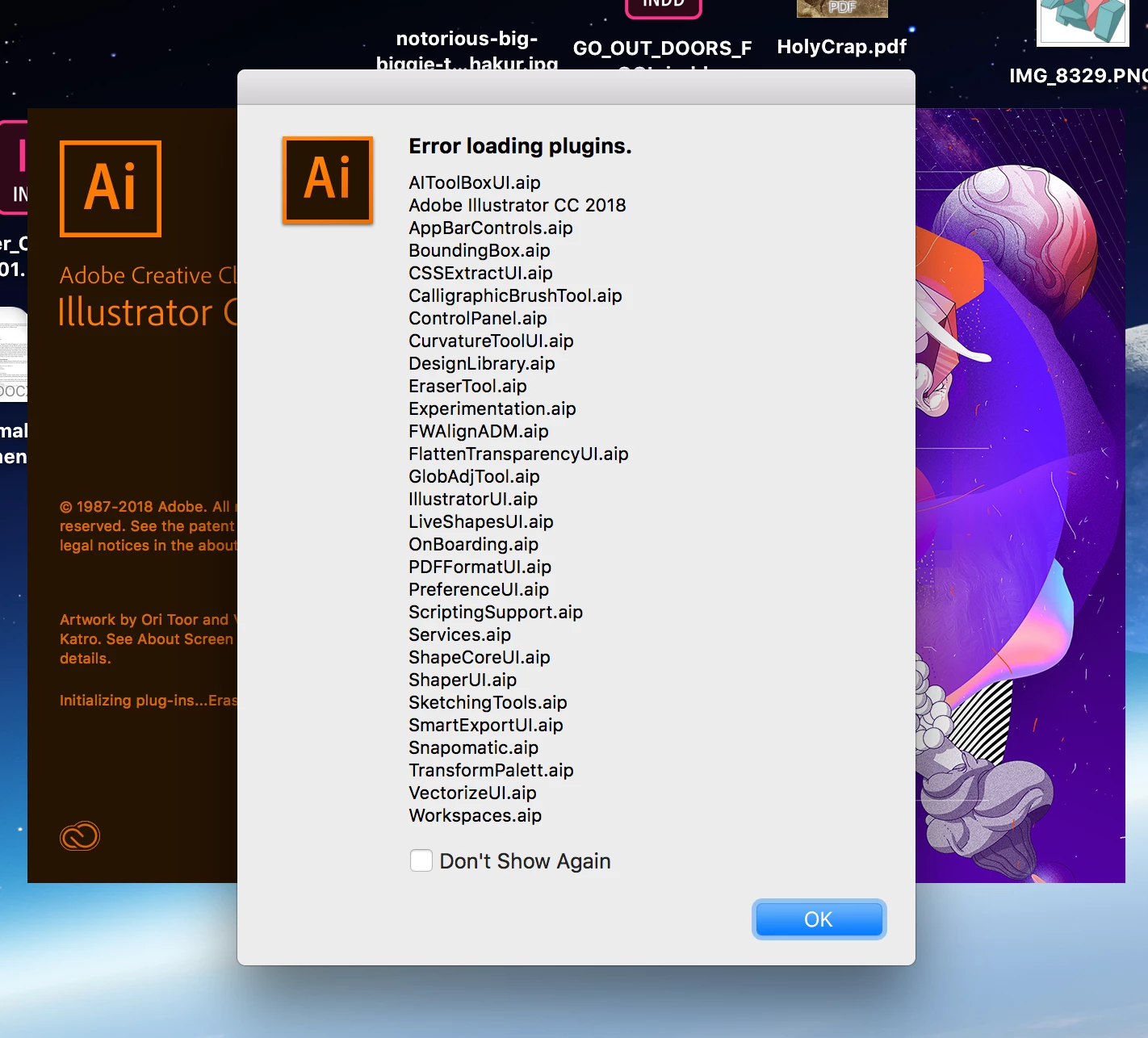The image size is (1148, 1038).
Task: Select the IMG_8329.PNG desktop thumbnail
Action: coord(1083,23)
